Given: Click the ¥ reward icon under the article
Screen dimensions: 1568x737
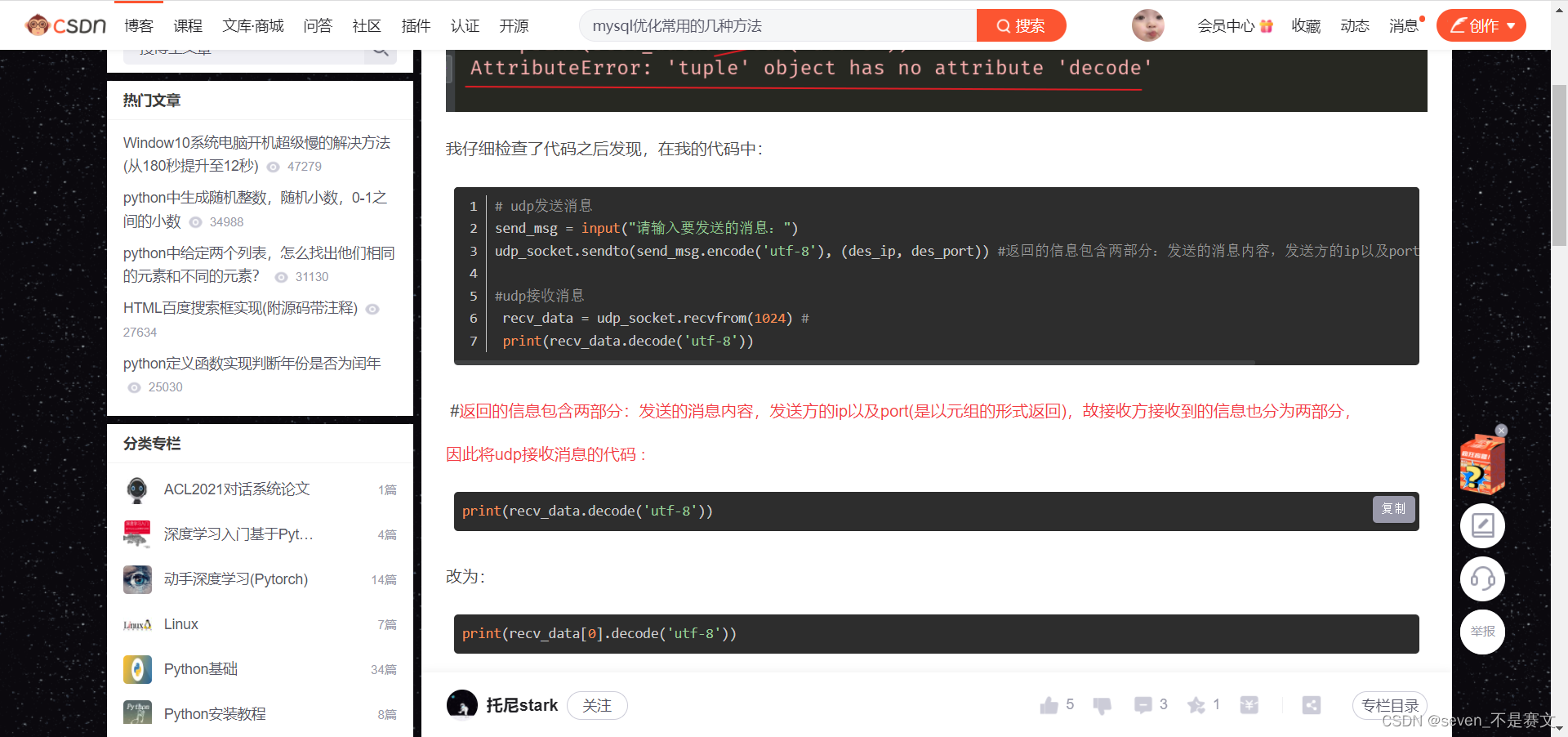Looking at the screenshot, I should point(1249,704).
